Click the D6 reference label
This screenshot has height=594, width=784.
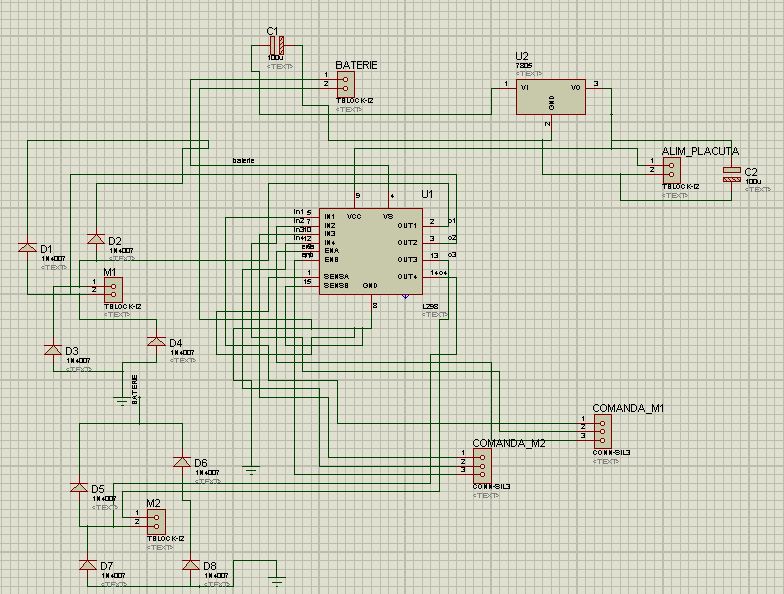tap(200, 463)
